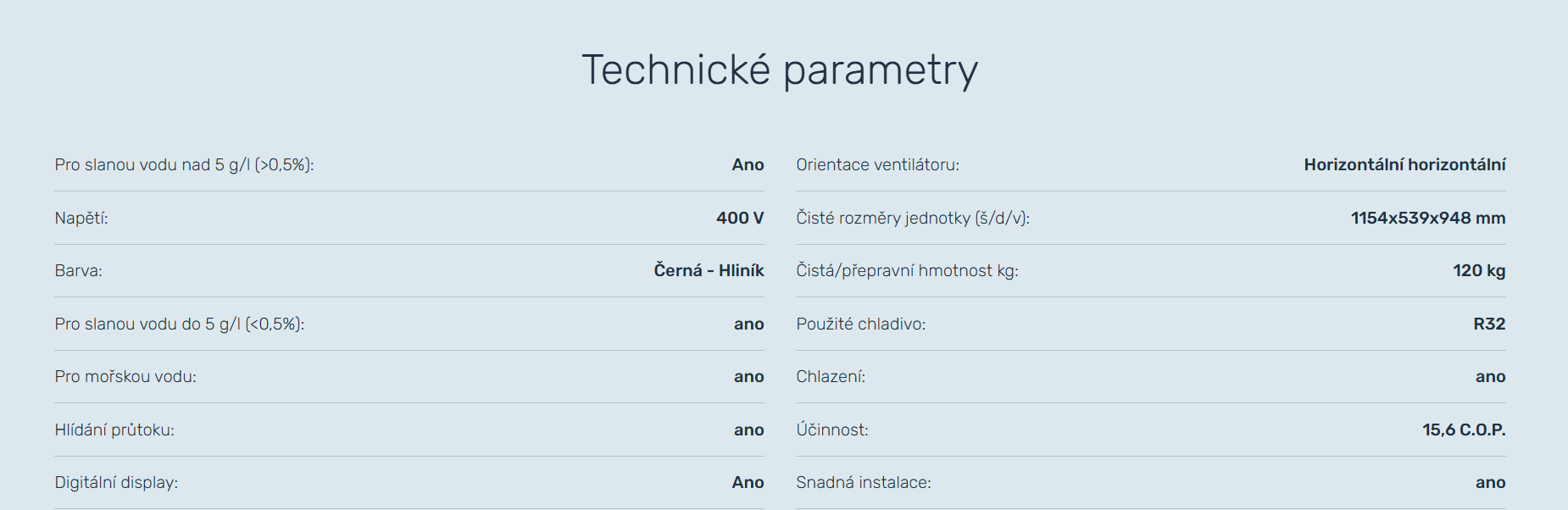Select the "1154x539x948 mm" dimensions value

click(1427, 219)
